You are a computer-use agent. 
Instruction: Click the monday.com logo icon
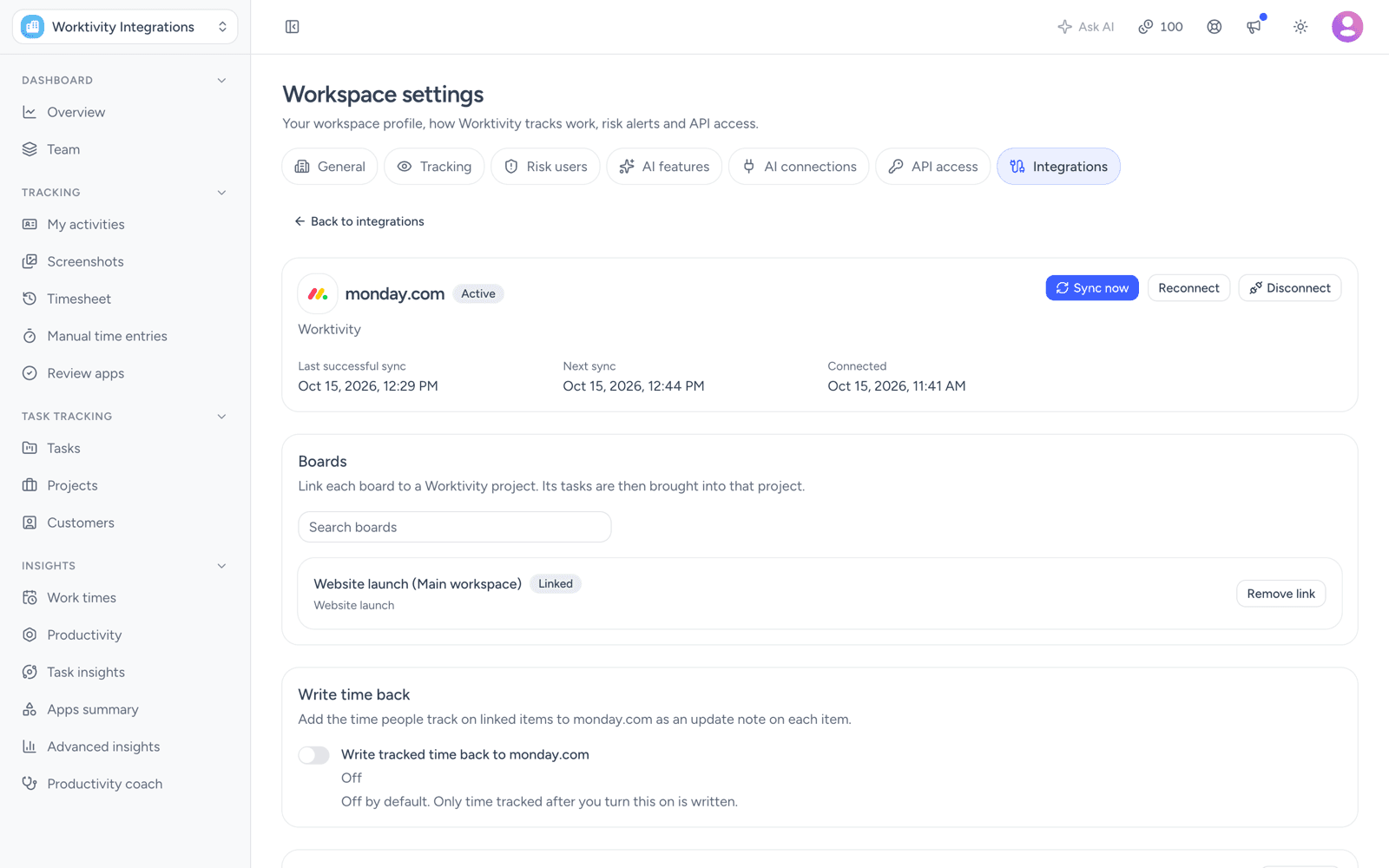[x=318, y=293]
